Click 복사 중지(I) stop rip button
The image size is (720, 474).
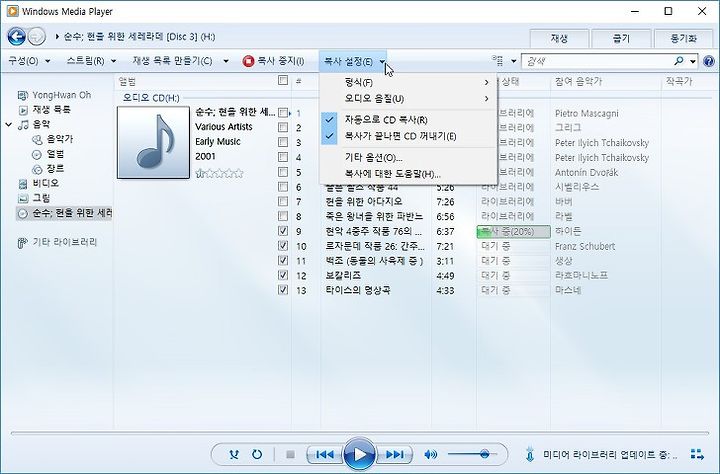point(274,61)
